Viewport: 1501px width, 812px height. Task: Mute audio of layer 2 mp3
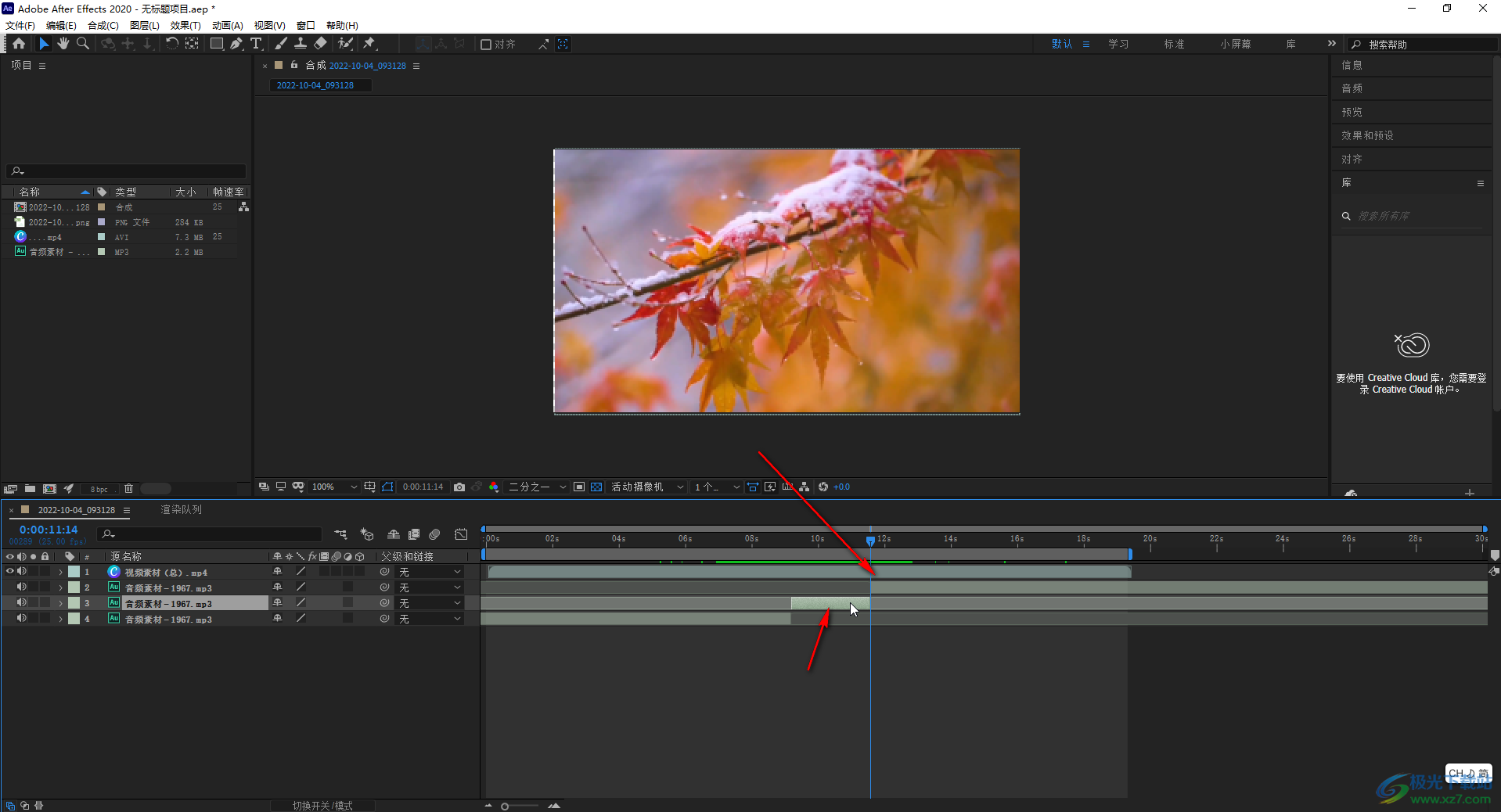point(22,587)
